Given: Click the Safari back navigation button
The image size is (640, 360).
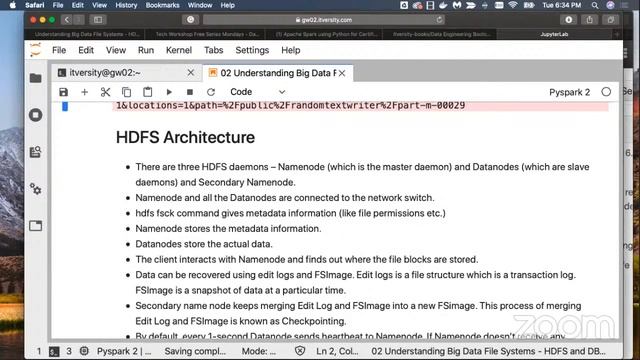Looking at the screenshot, I should (x=67, y=20).
